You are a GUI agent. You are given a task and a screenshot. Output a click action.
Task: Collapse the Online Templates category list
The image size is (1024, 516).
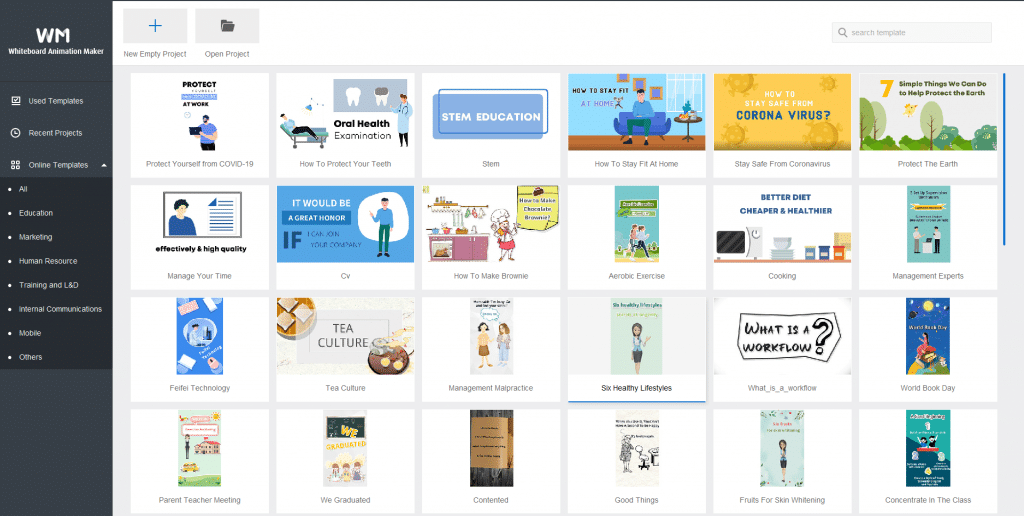tap(104, 165)
